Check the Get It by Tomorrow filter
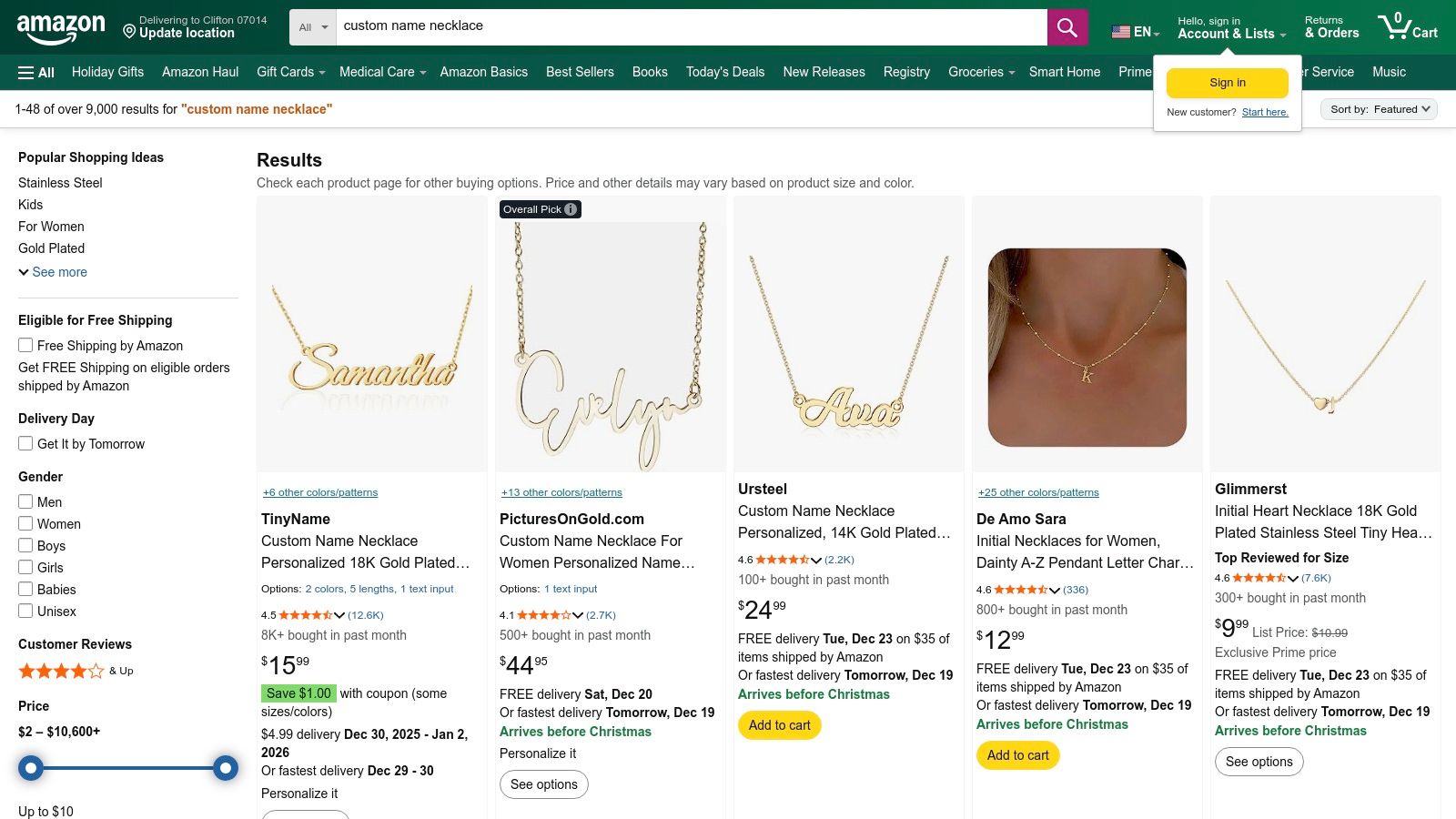 point(25,443)
